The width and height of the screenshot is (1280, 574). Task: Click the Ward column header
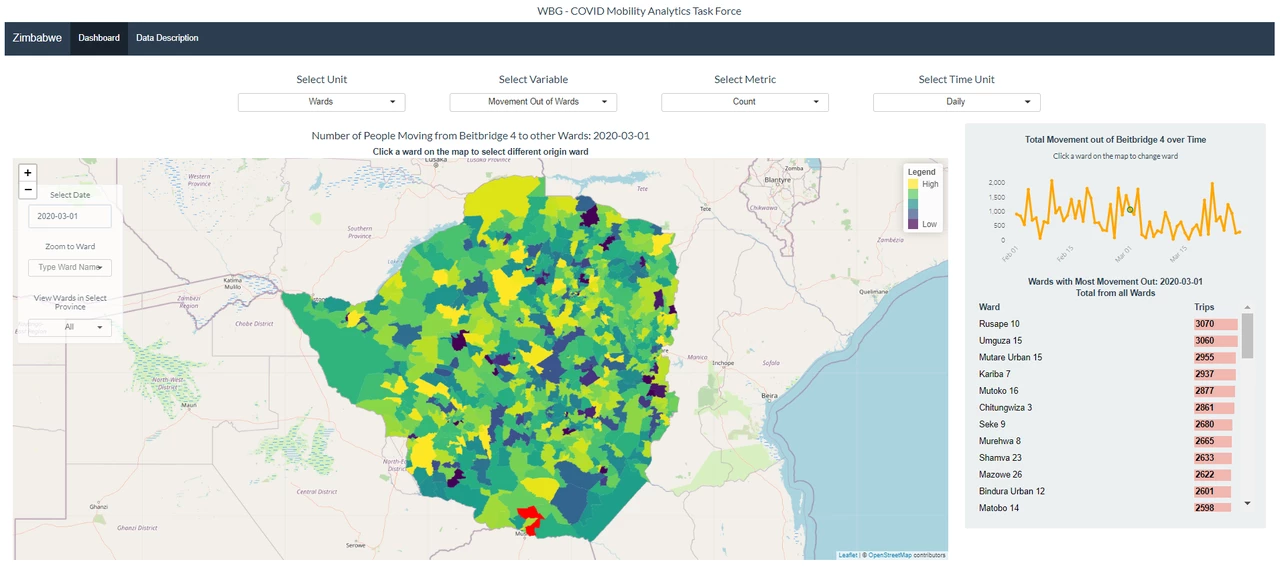[989, 307]
